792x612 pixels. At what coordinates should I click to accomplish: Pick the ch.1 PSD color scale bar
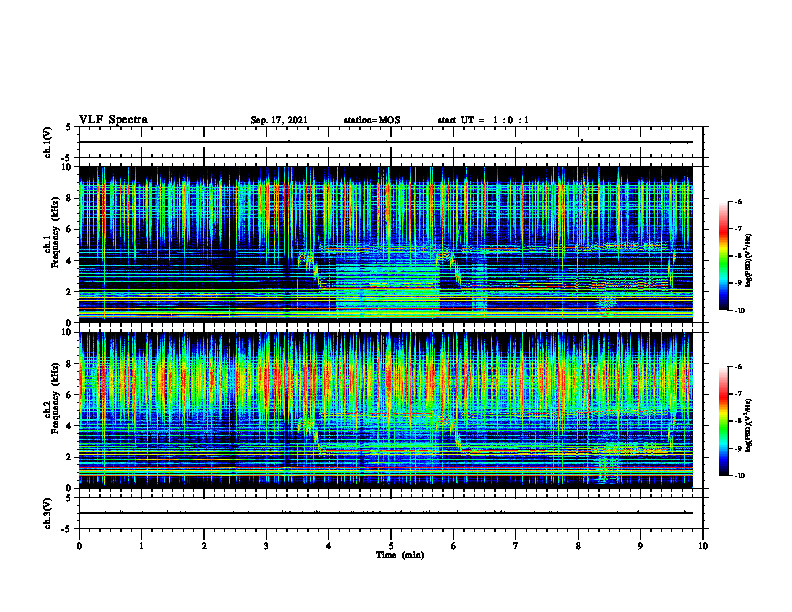pyautogui.click(x=723, y=256)
